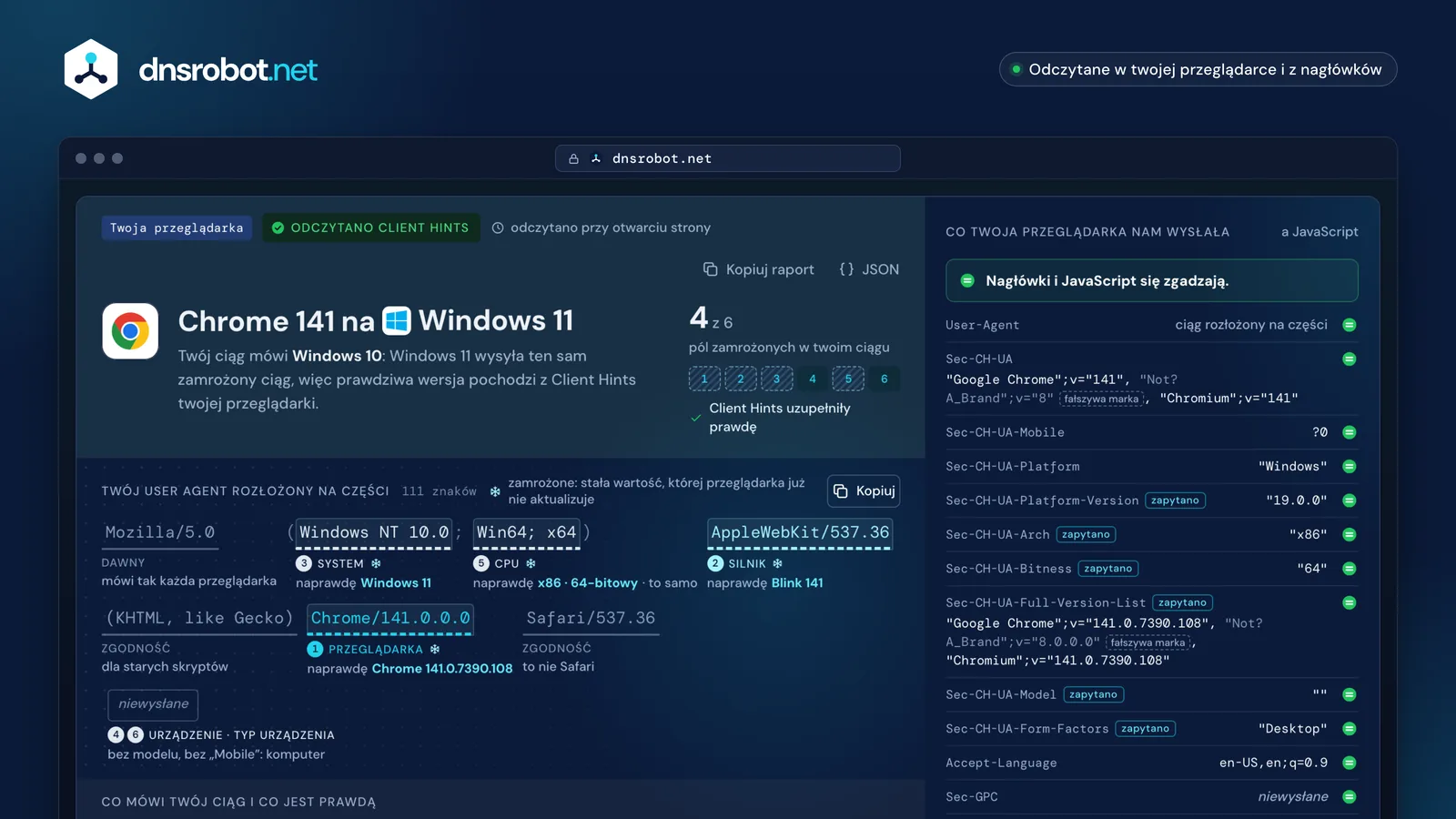Click the Windows logo next to Windows 11

point(397,320)
